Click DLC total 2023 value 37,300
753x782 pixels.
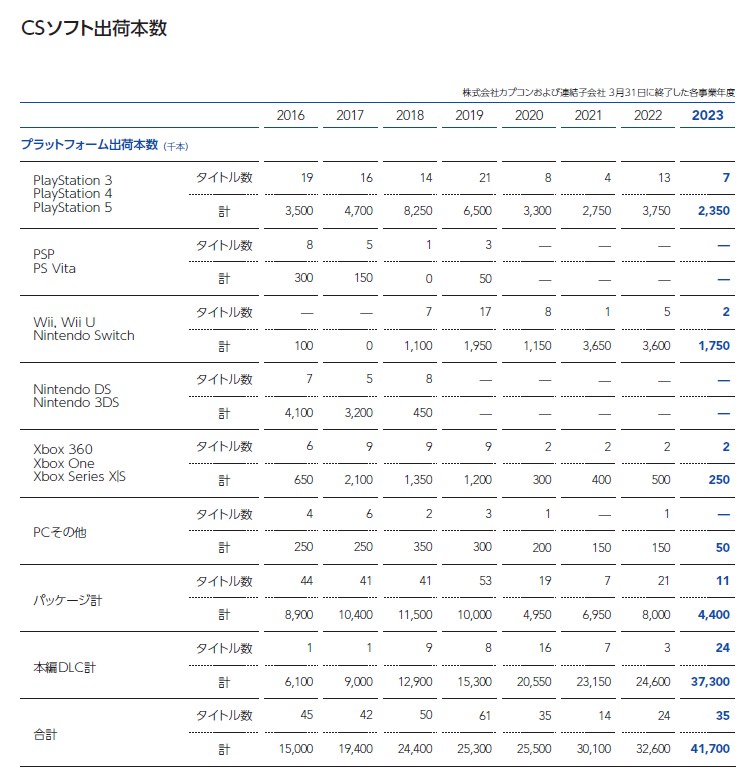[x=710, y=682]
